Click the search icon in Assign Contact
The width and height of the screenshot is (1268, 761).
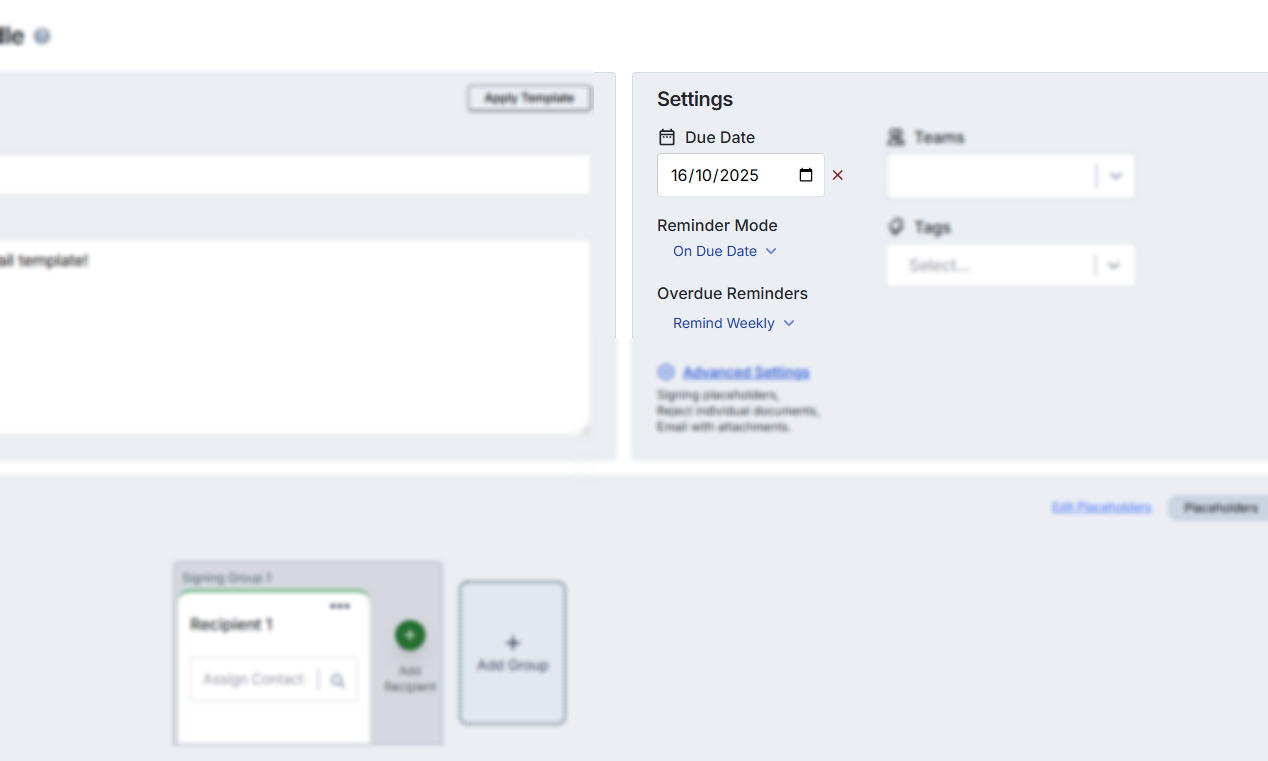(338, 680)
